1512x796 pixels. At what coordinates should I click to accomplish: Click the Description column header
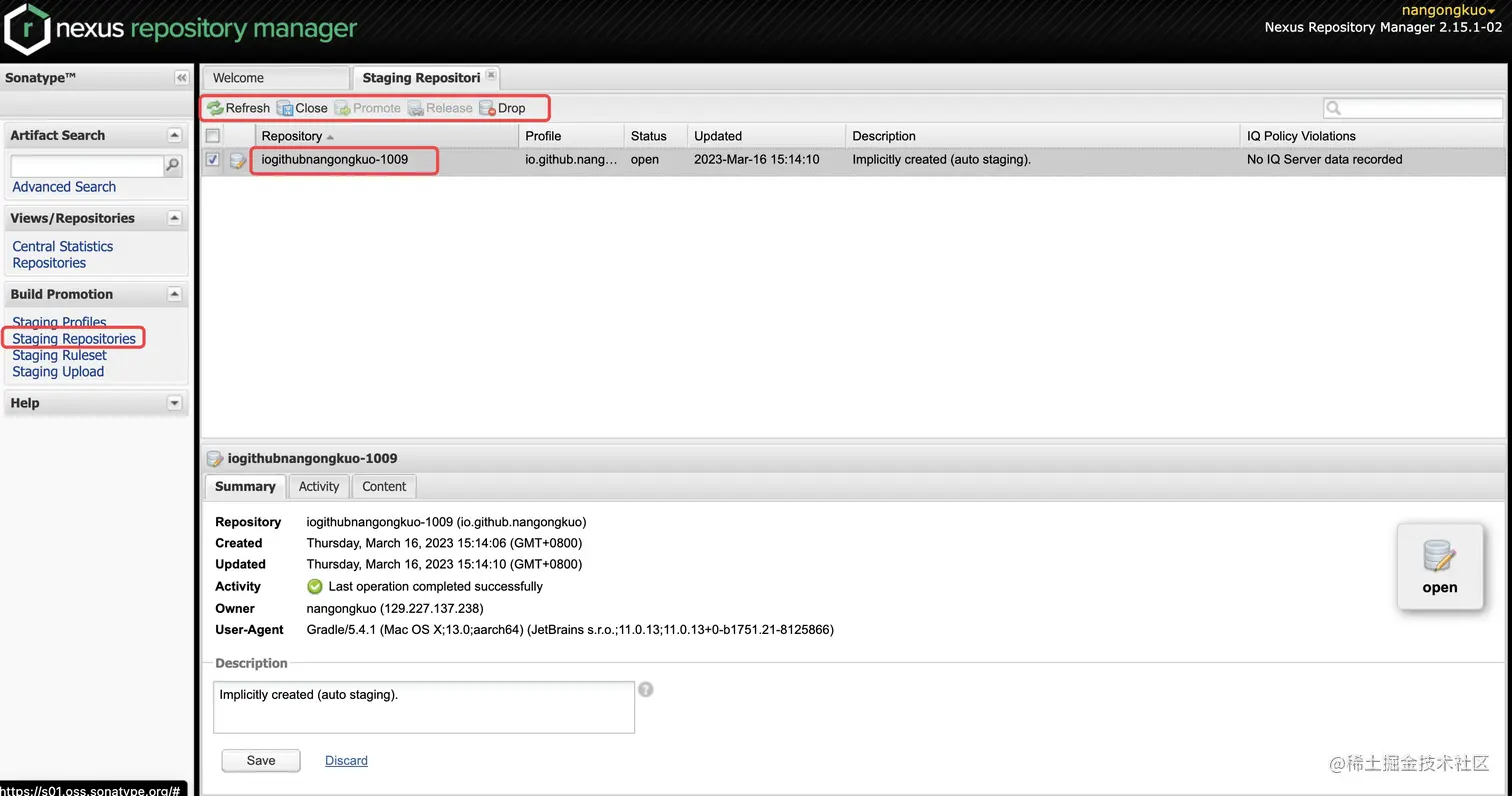[1043, 136]
